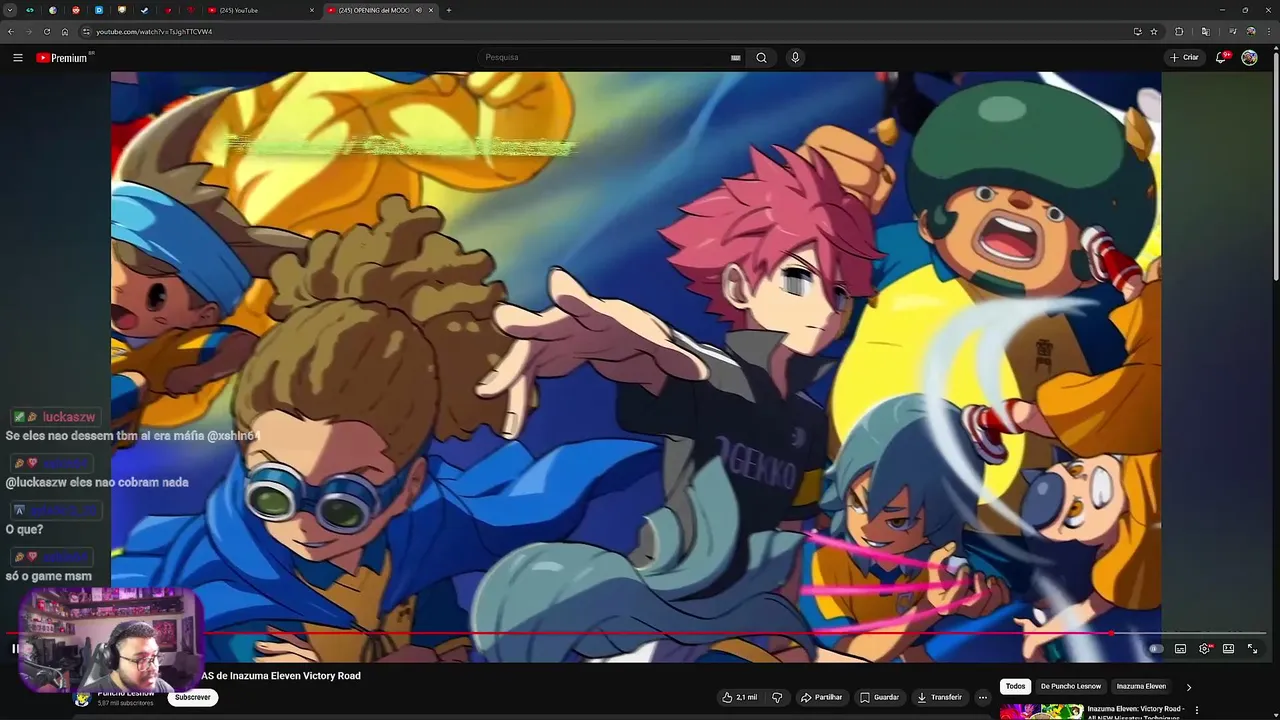Open a new browser tab

point(449,10)
